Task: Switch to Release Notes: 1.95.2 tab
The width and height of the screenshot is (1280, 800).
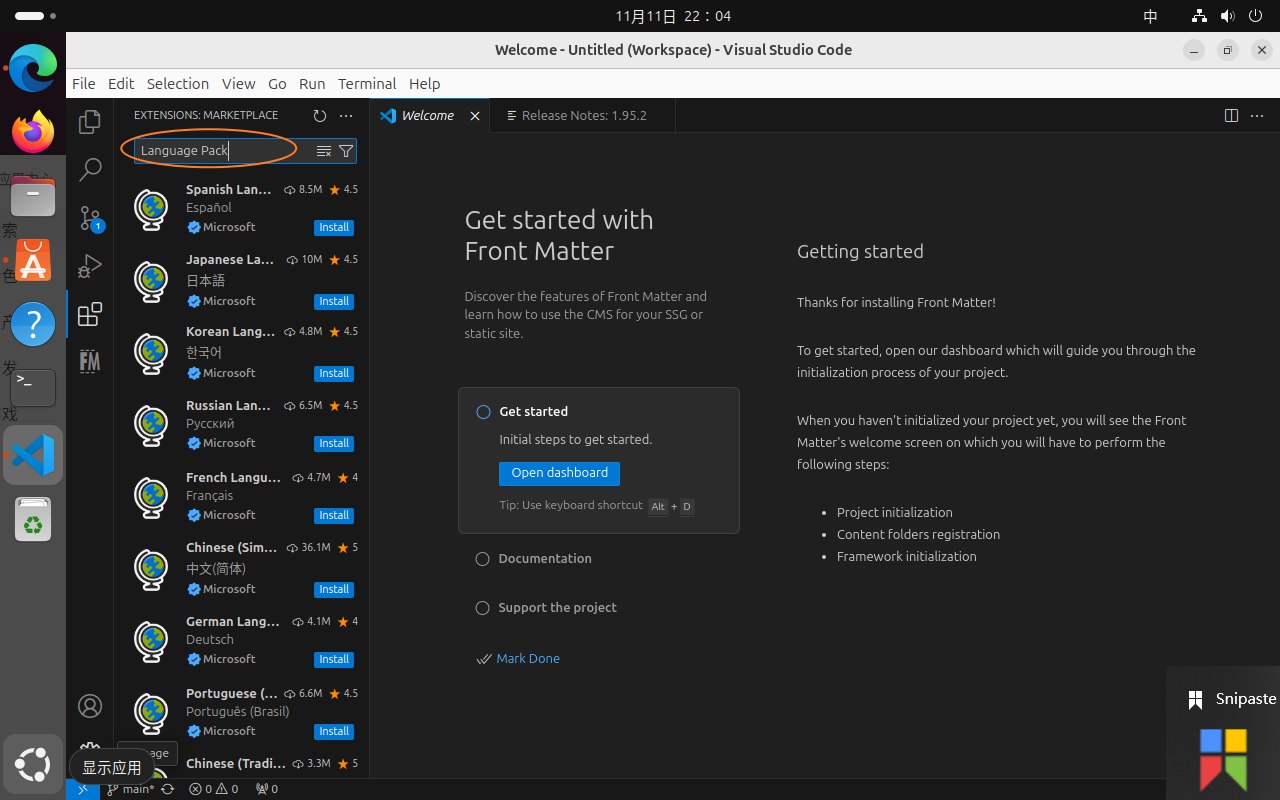Action: pyautogui.click(x=583, y=116)
